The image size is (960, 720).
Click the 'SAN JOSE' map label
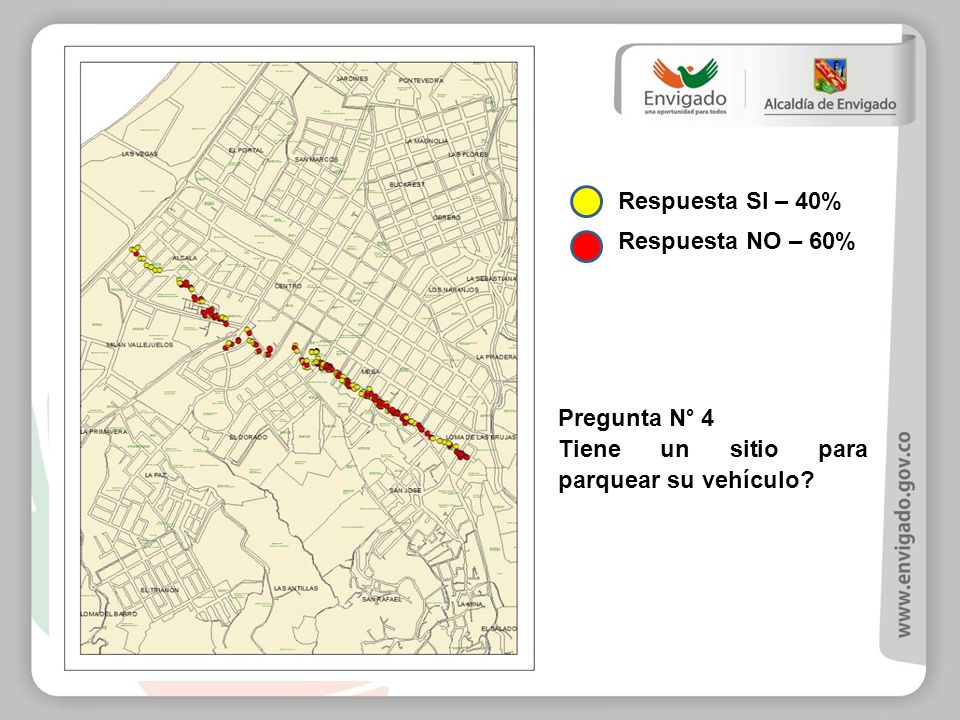[x=405, y=490]
